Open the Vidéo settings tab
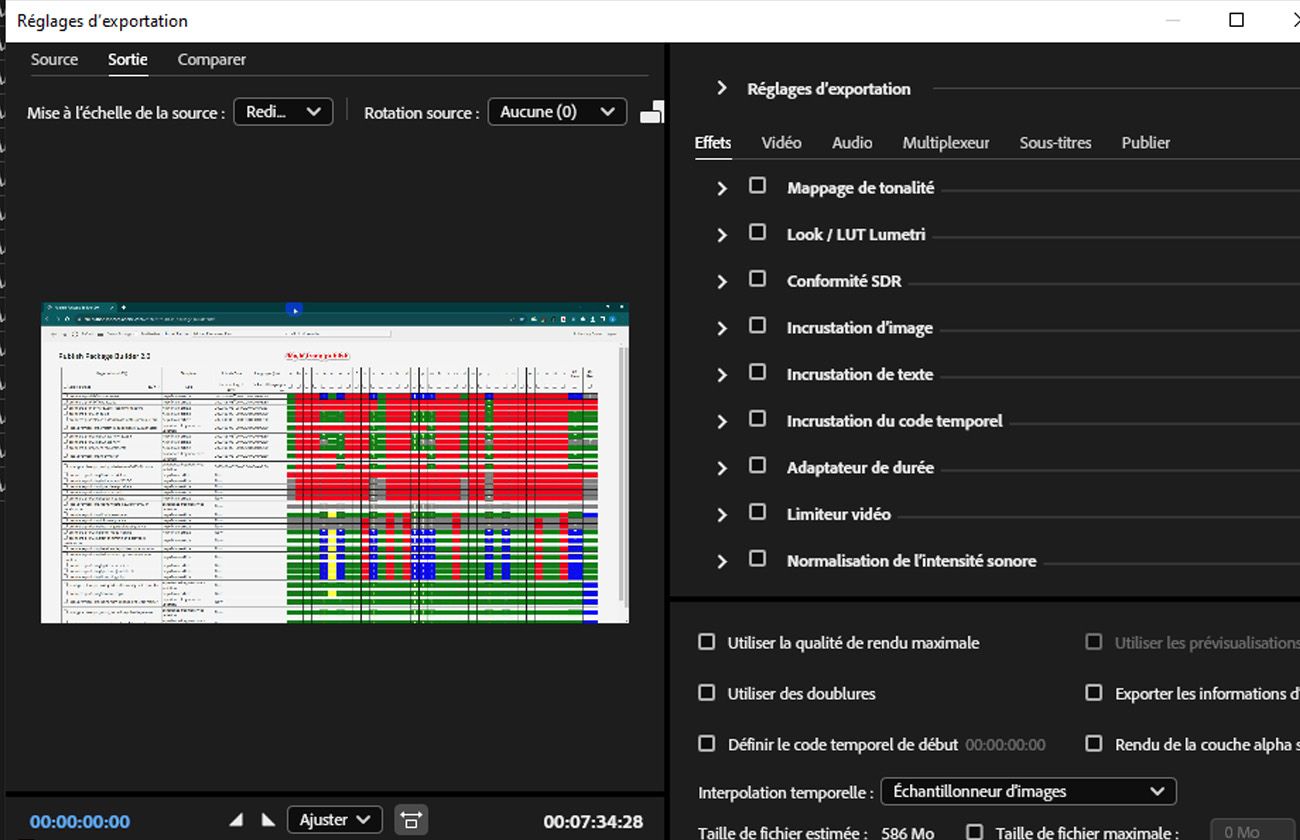Viewport: 1300px width, 840px height. click(781, 142)
